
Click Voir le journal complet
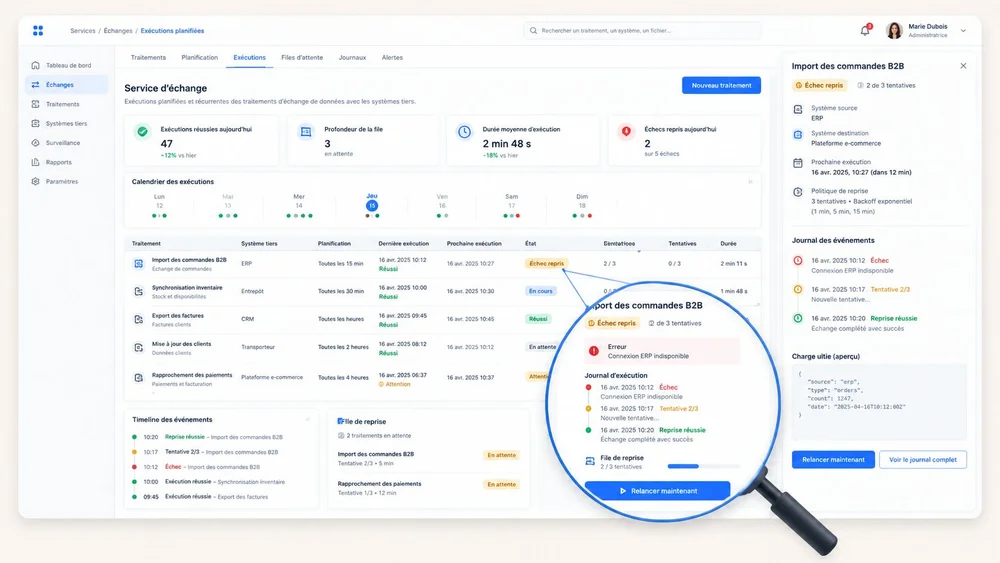point(923,460)
